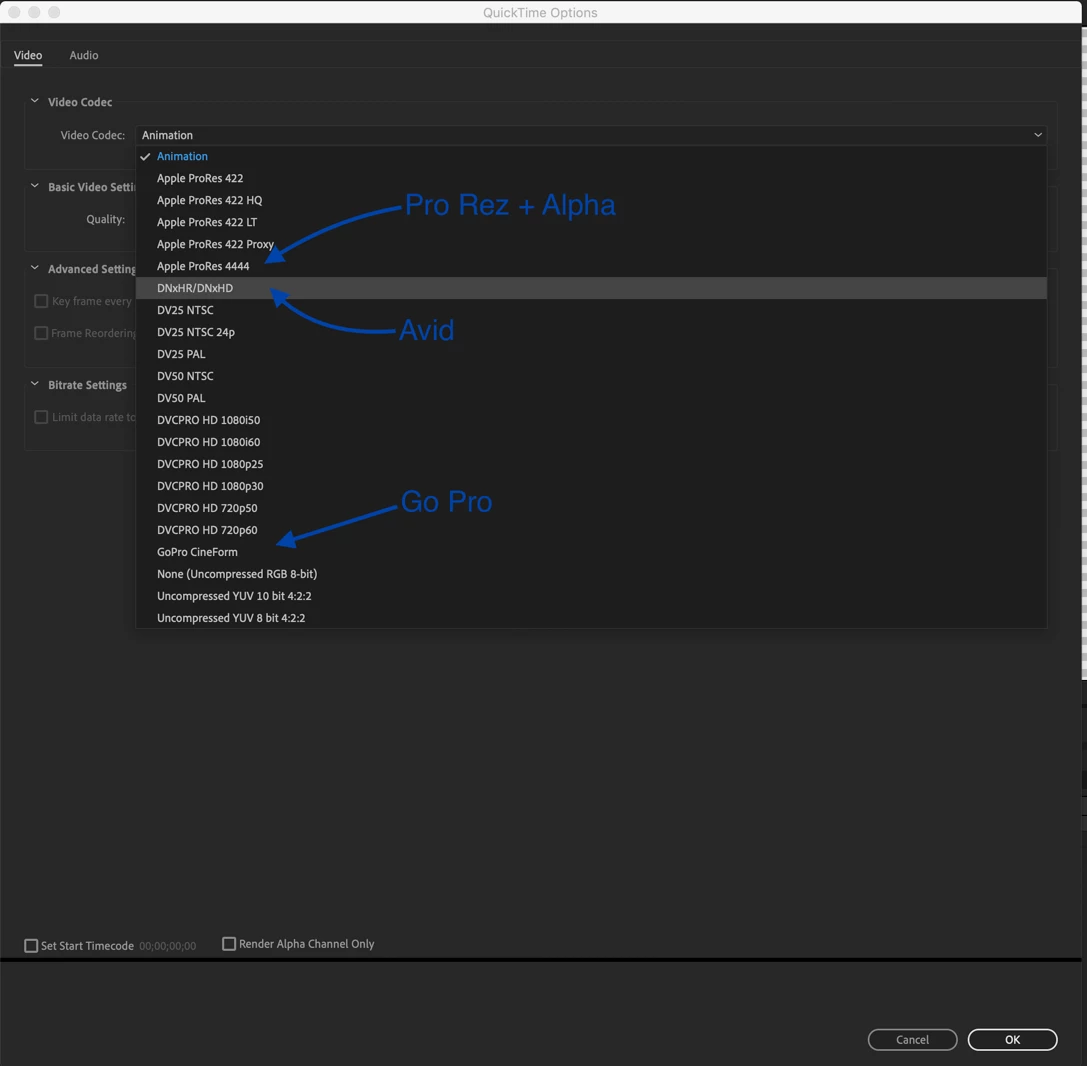Choose Apple ProRes 422 HQ codec
Image resolution: width=1087 pixels, height=1066 pixels.
(591, 200)
